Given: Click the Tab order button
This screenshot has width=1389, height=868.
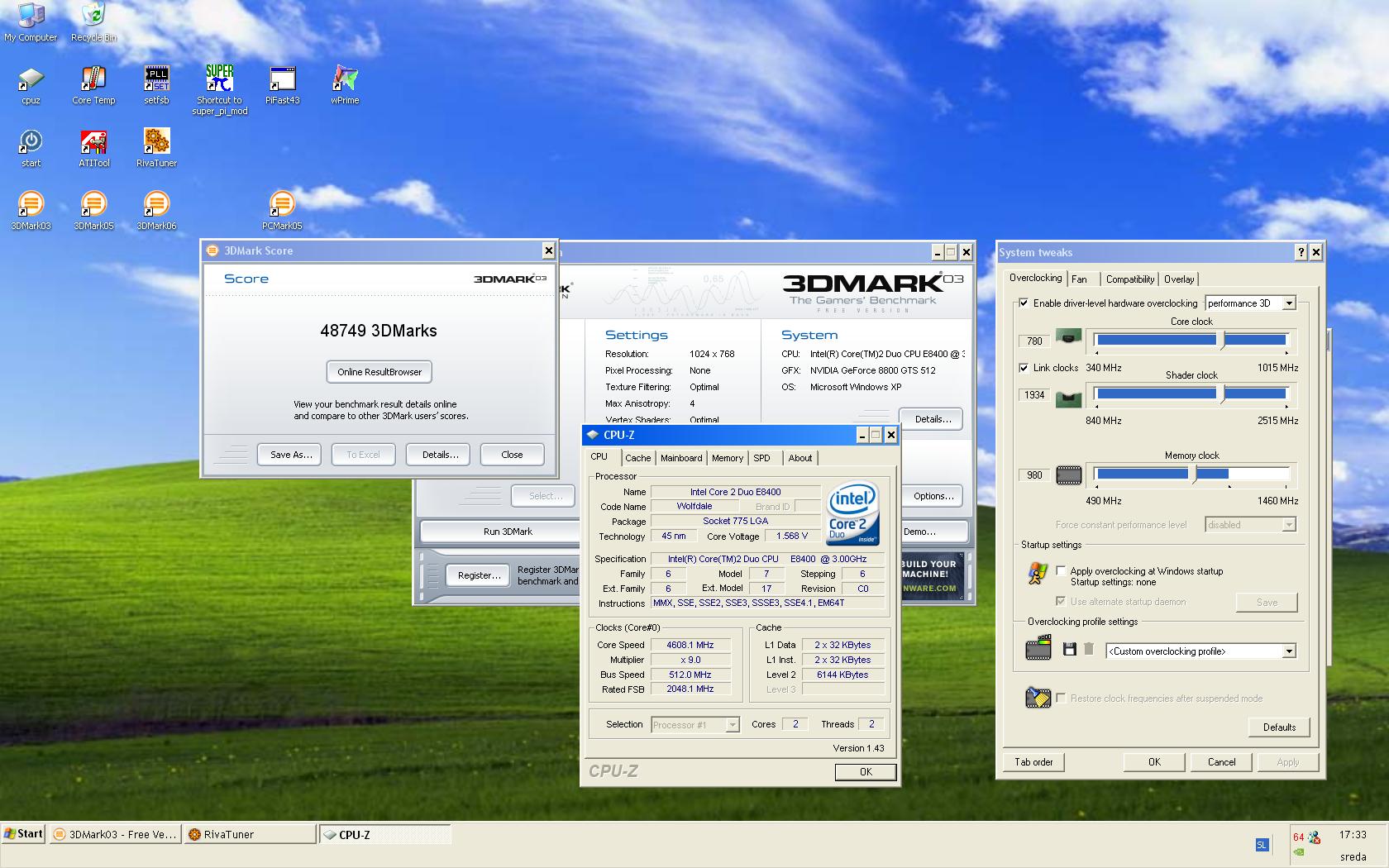Looking at the screenshot, I should point(1033,762).
